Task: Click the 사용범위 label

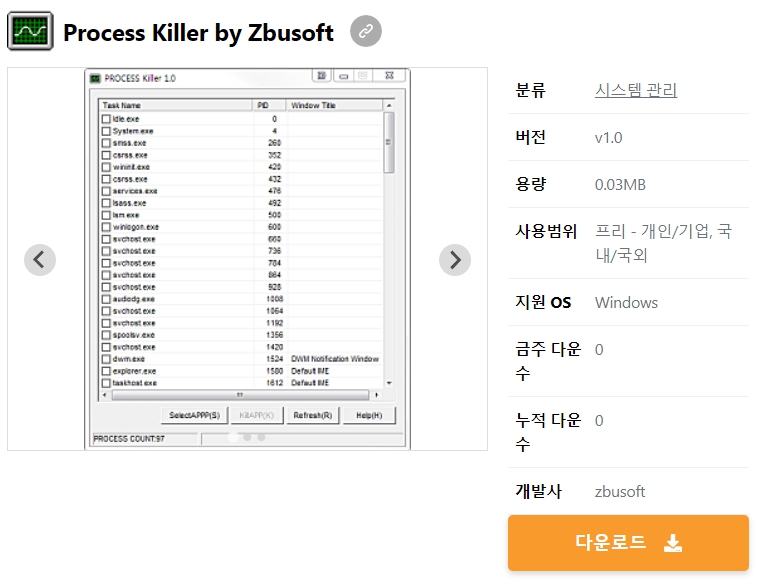Action: click(546, 232)
